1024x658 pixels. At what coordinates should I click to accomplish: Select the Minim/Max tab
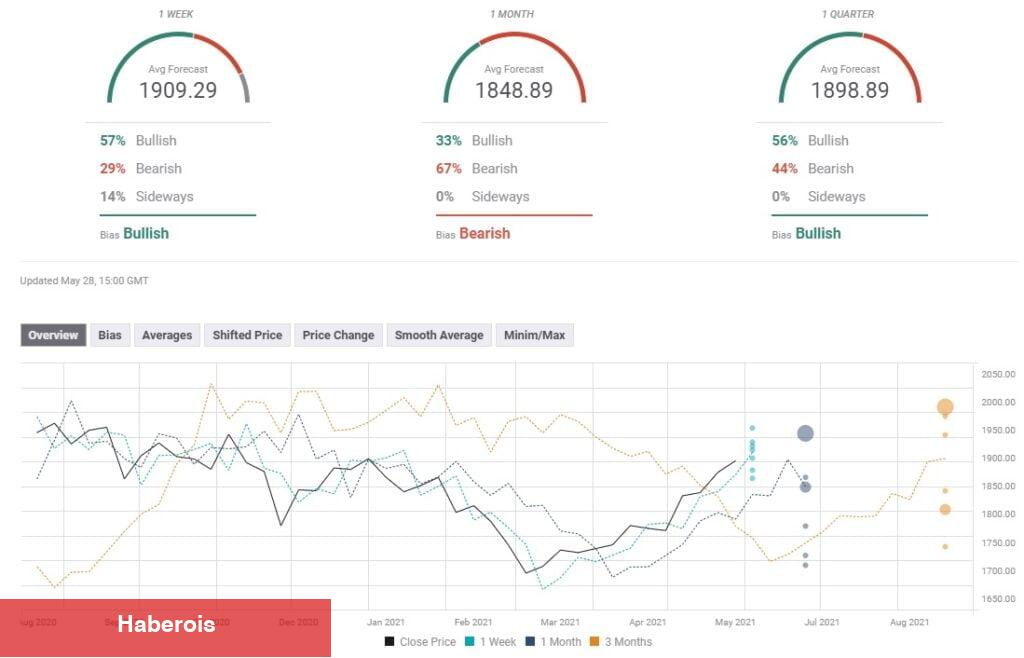click(x=534, y=335)
